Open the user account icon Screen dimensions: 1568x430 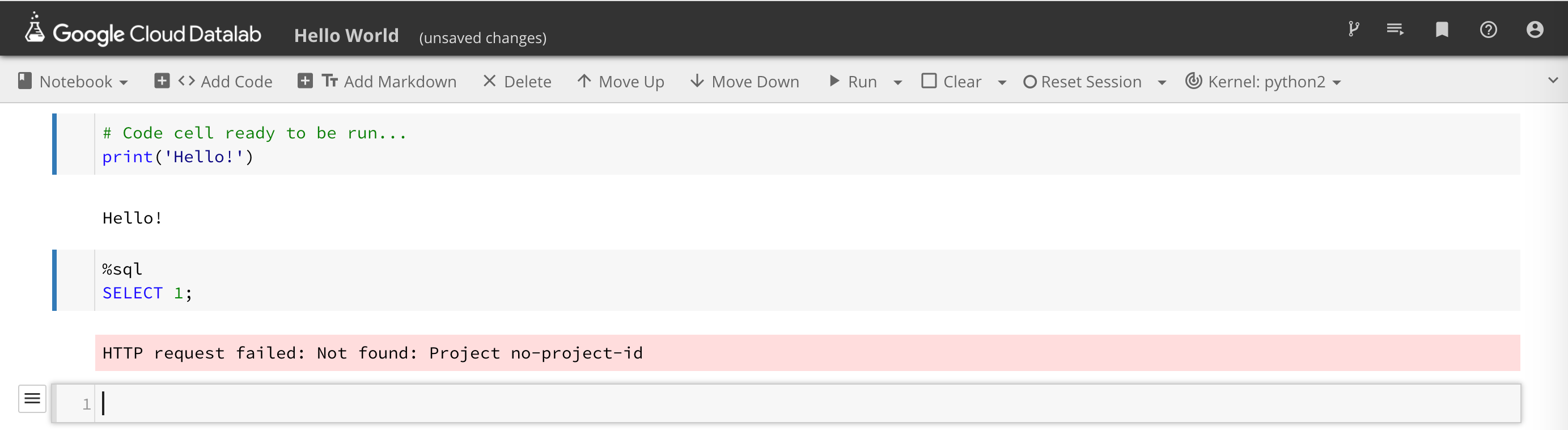click(1535, 29)
